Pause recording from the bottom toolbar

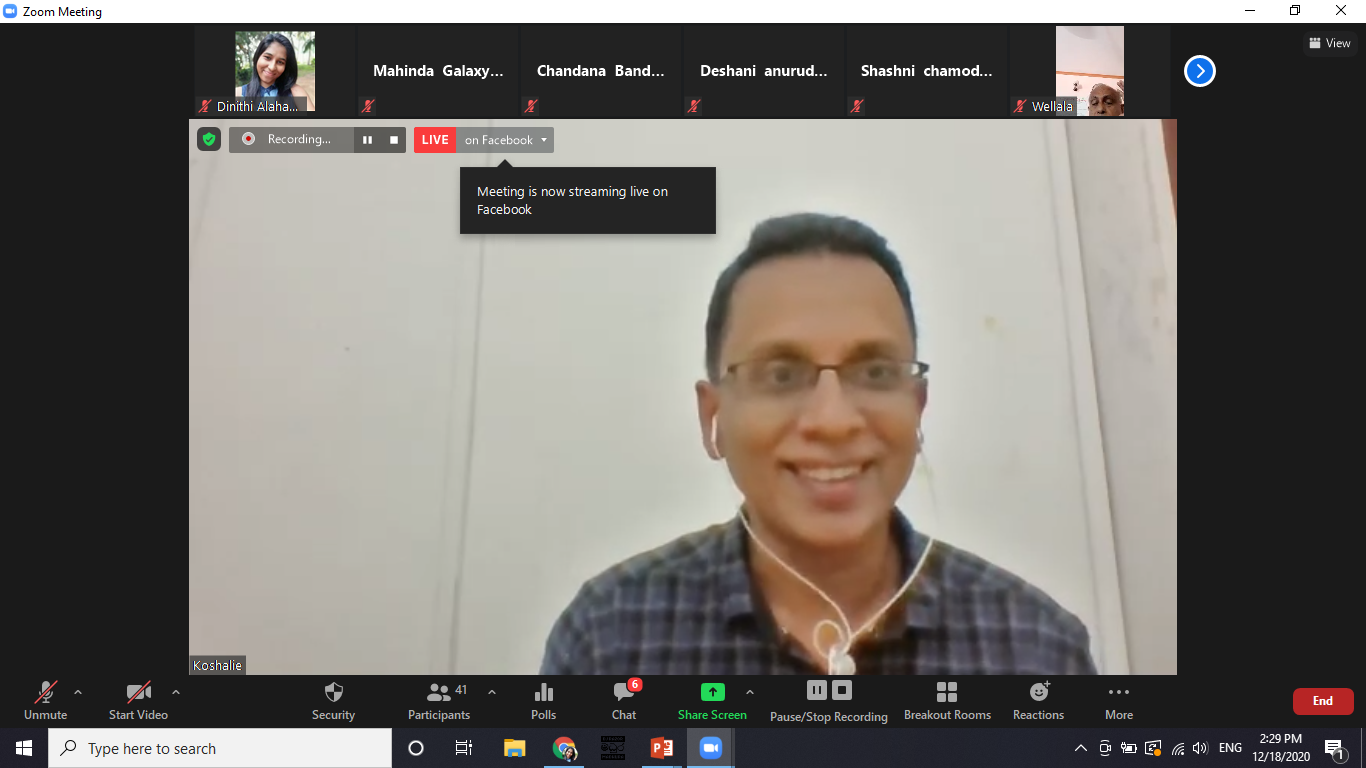pyautogui.click(x=817, y=690)
